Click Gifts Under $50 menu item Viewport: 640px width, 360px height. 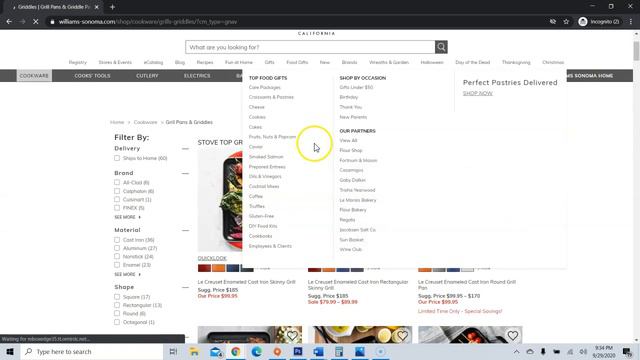[x=356, y=87]
